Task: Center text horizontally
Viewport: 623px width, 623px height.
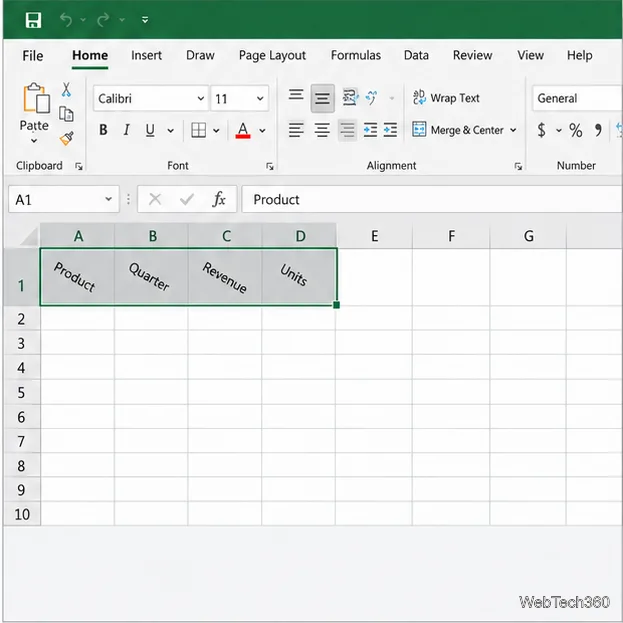Action: [322, 130]
